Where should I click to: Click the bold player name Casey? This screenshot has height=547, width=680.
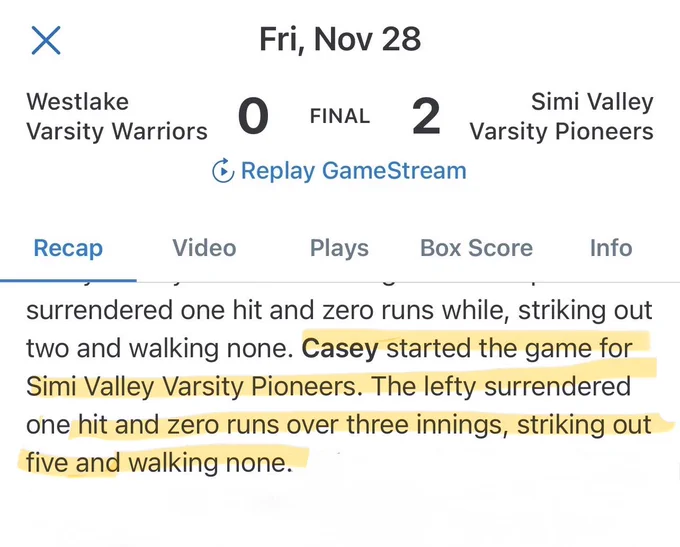coord(340,348)
